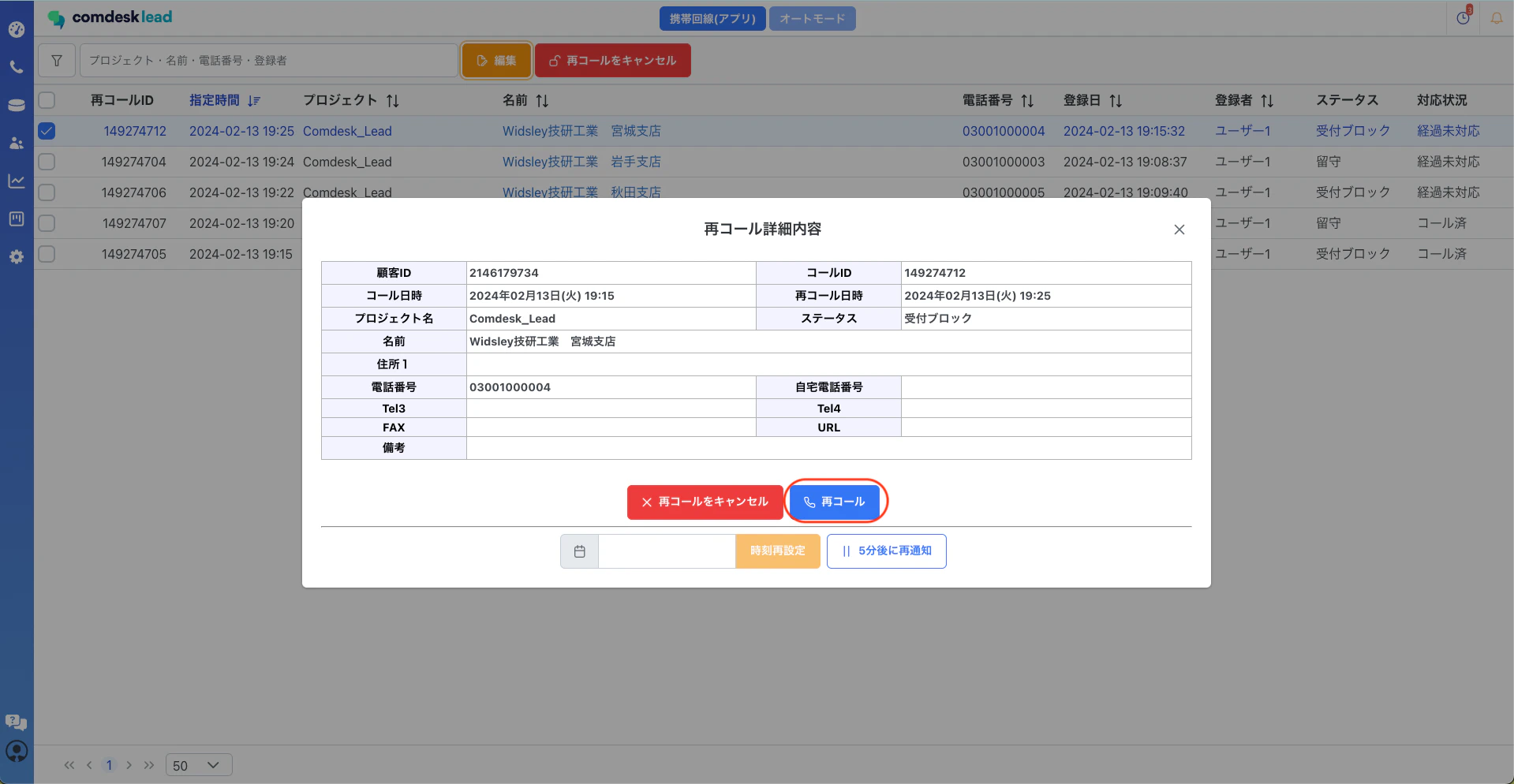Click the blue 再コール button
This screenshot has width=1514, height=784.
point(835,502)
